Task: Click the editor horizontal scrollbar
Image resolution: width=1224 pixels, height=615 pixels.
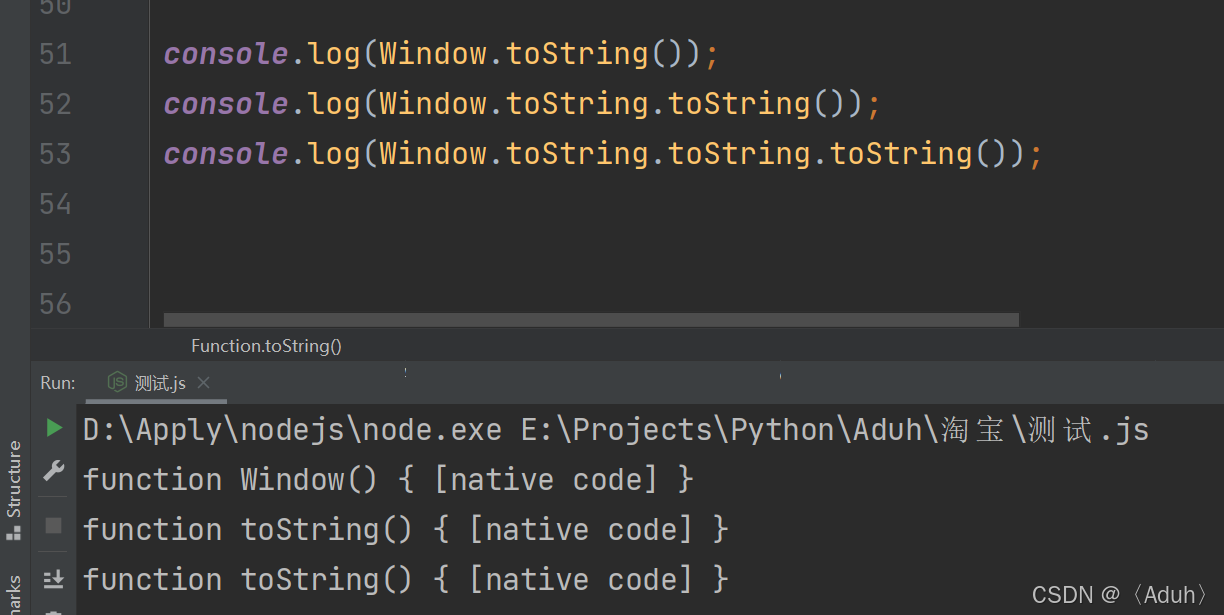Action: point(590,318)
